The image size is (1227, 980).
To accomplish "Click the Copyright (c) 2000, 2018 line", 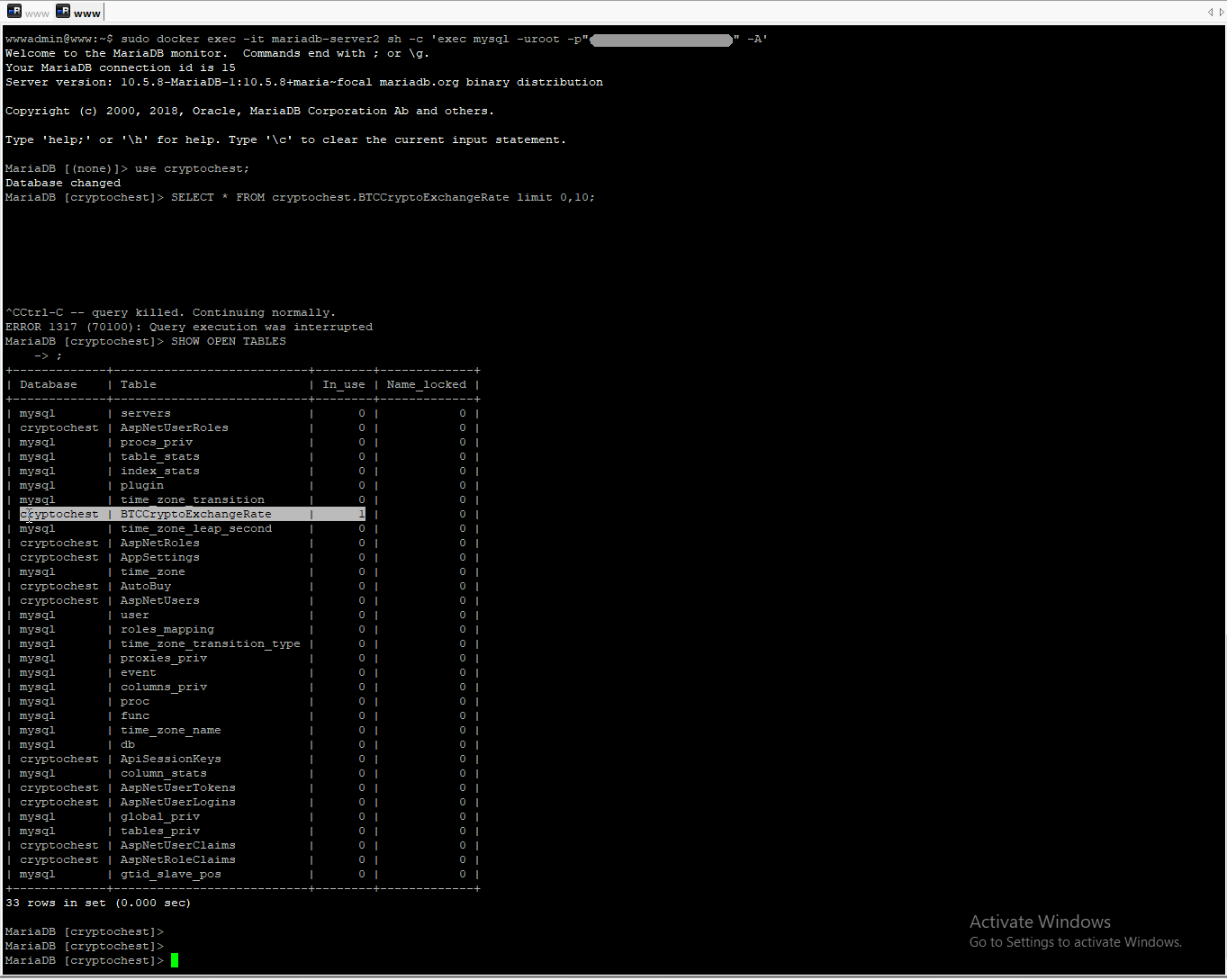I will pyautogui.click(x=249, y=111).
